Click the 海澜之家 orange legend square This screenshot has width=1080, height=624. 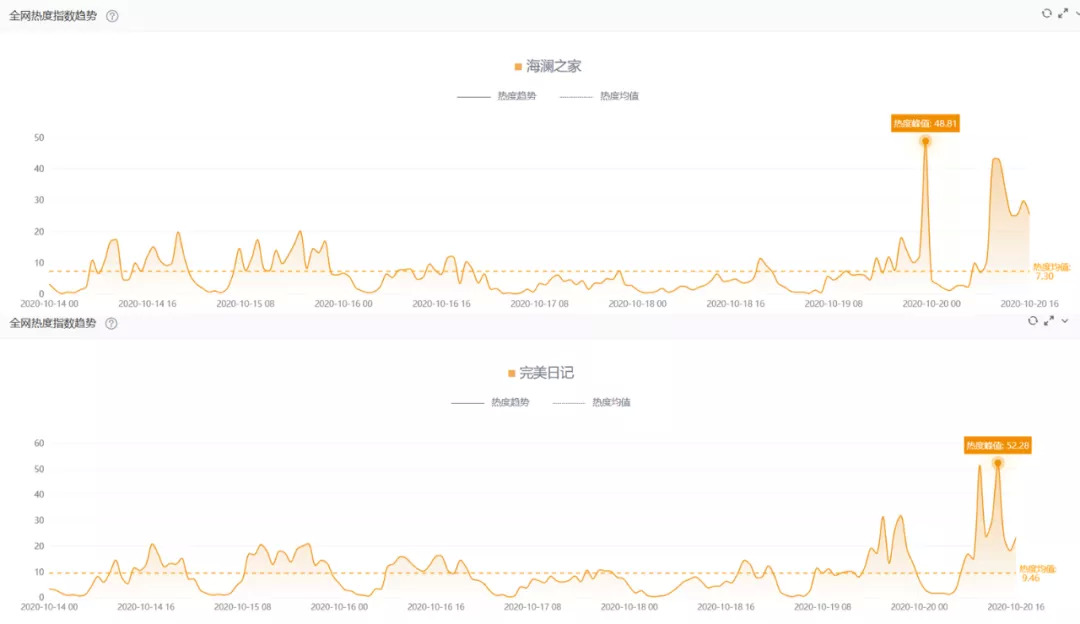point(518,67)
